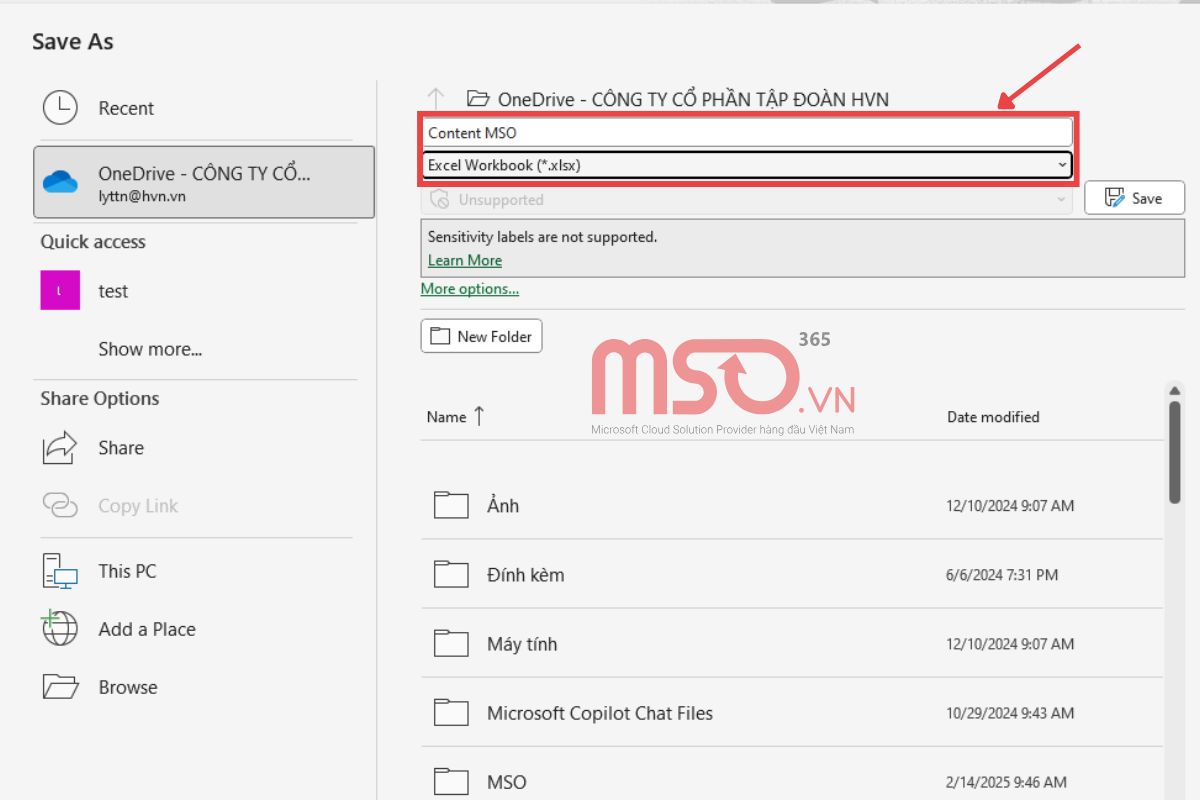
Task: Choose Copy Link option
Action: [x=138, y=506]
